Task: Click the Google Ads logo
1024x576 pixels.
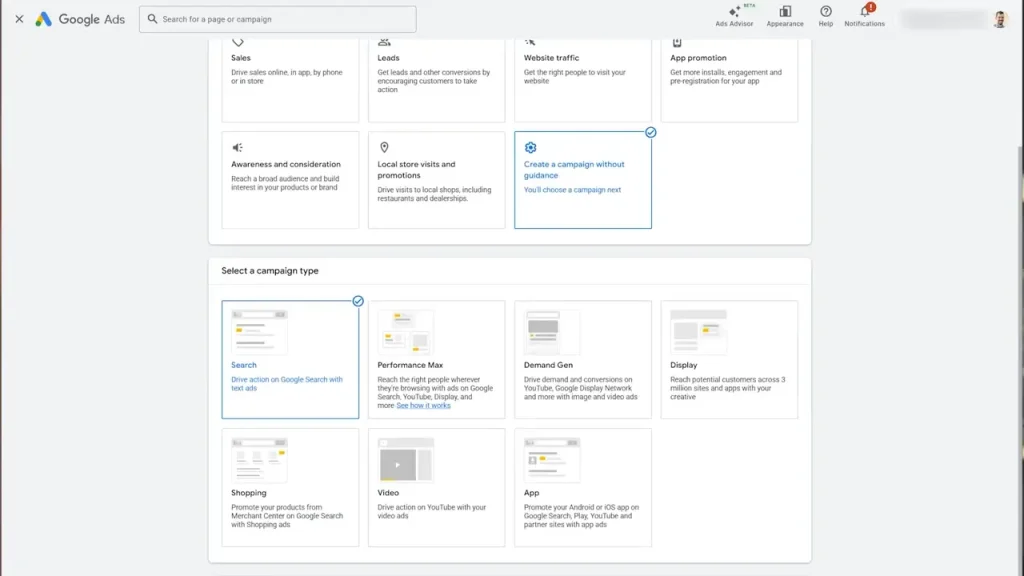Action: (80, 18)
